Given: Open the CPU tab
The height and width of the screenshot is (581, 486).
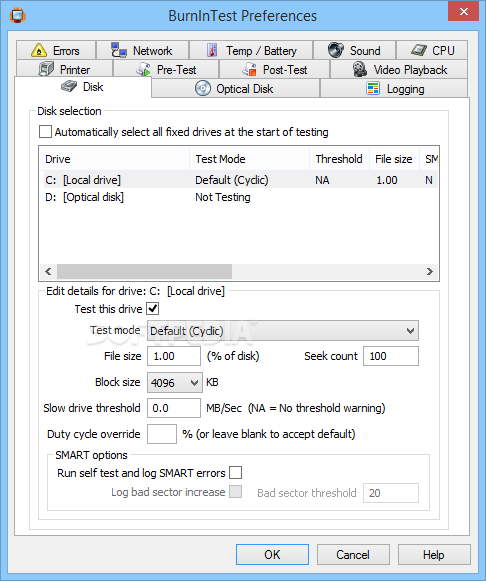Looking at the screenshot, I should tap(432, 50).
